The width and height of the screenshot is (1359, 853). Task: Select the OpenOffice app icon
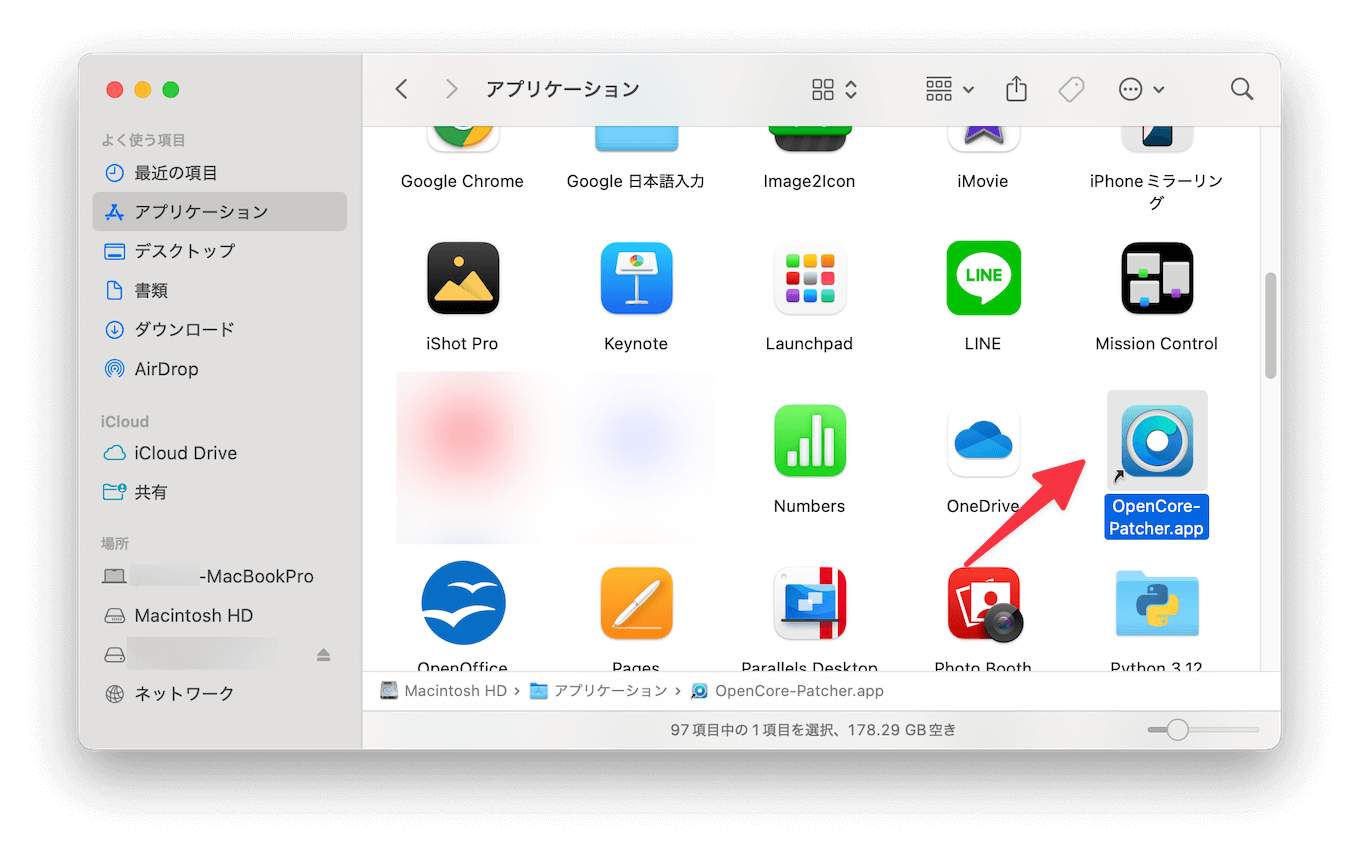tap(462, 603)
